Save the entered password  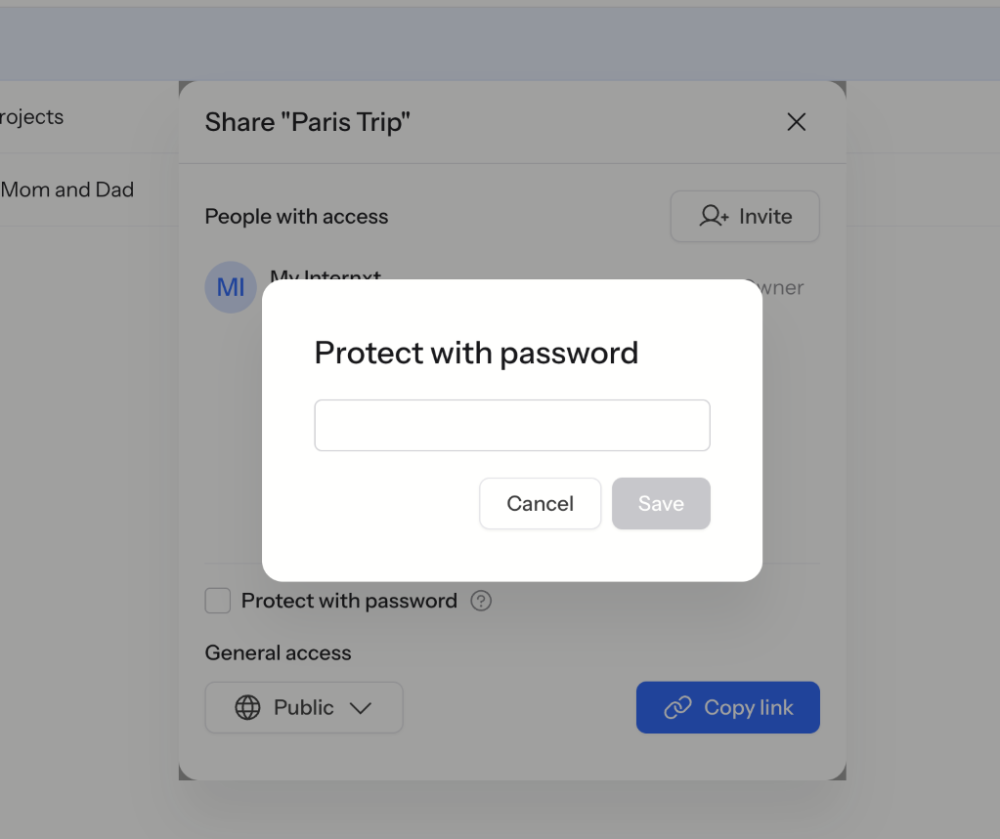(x=661, y=504)
